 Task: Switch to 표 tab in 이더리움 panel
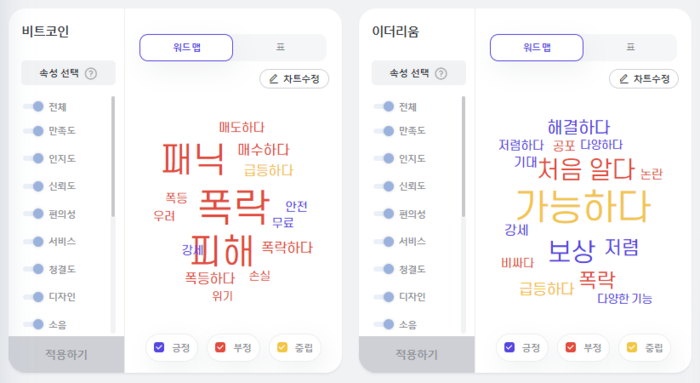(630, 47)
